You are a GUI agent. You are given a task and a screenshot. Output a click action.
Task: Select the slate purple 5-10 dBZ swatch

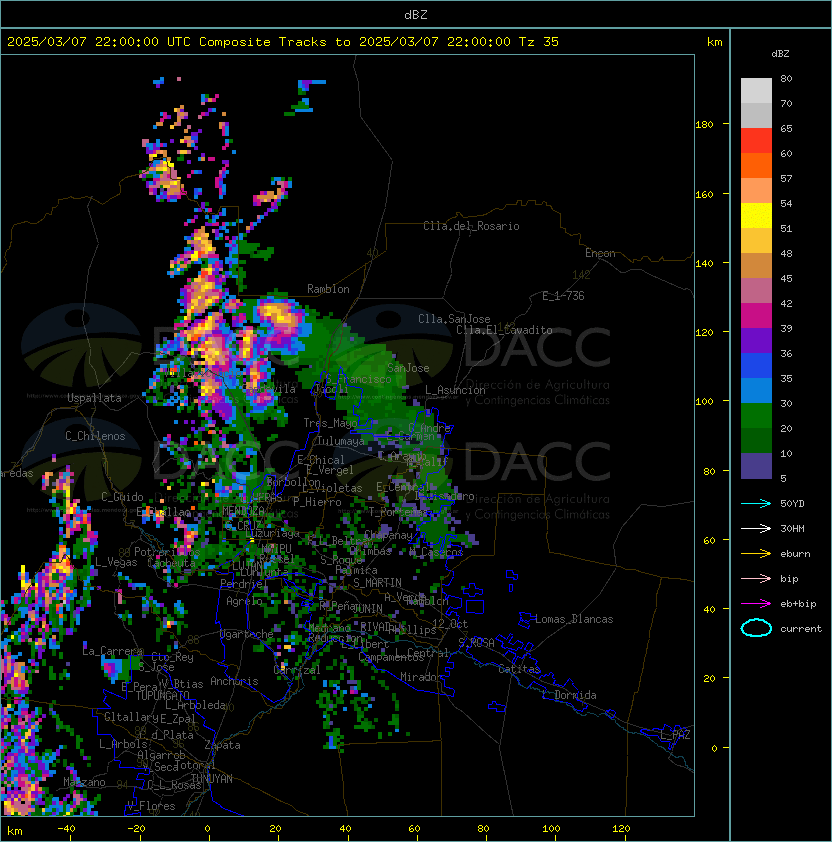click(x=756, y=466)
